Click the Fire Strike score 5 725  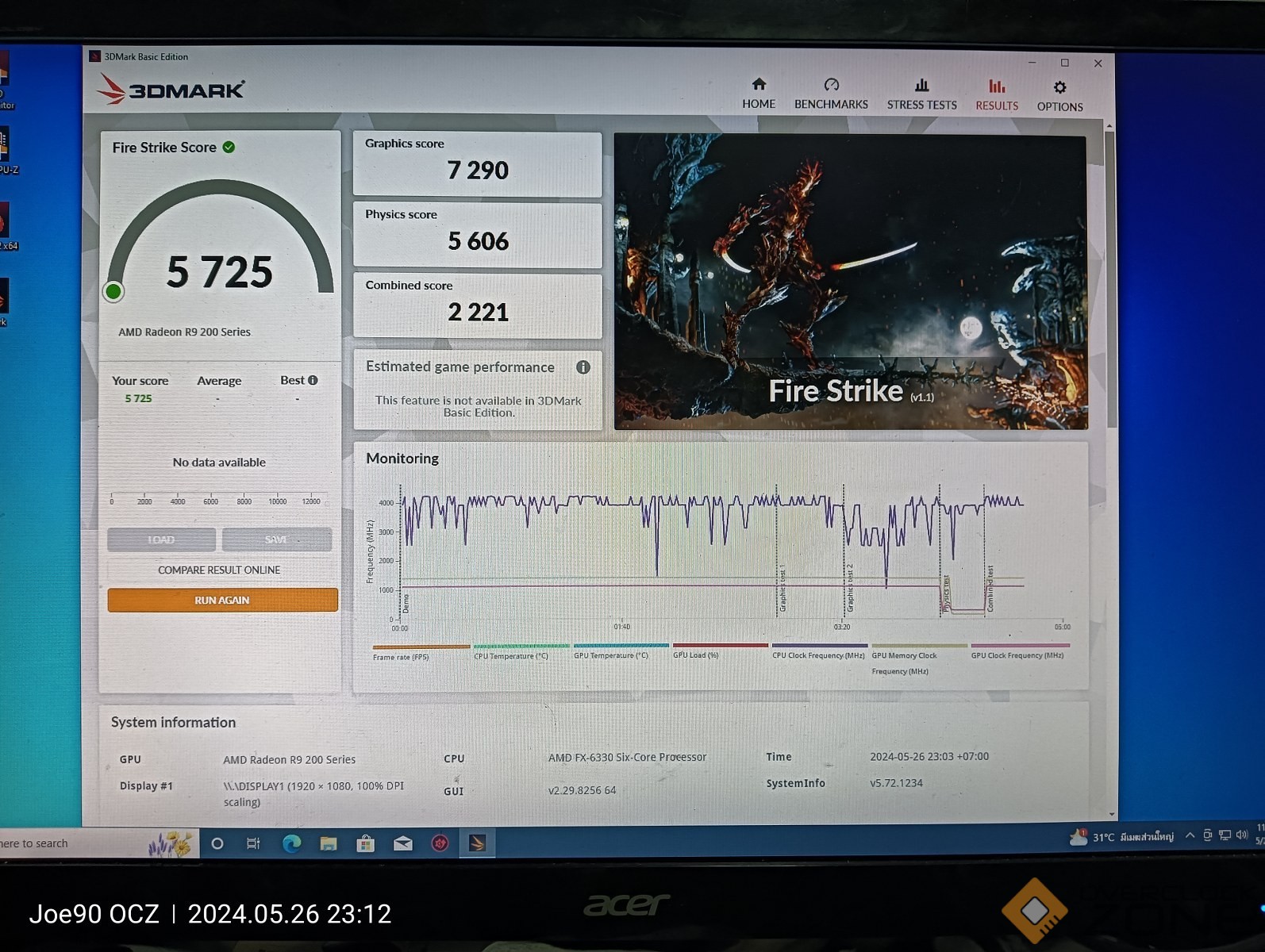point(220,272)
